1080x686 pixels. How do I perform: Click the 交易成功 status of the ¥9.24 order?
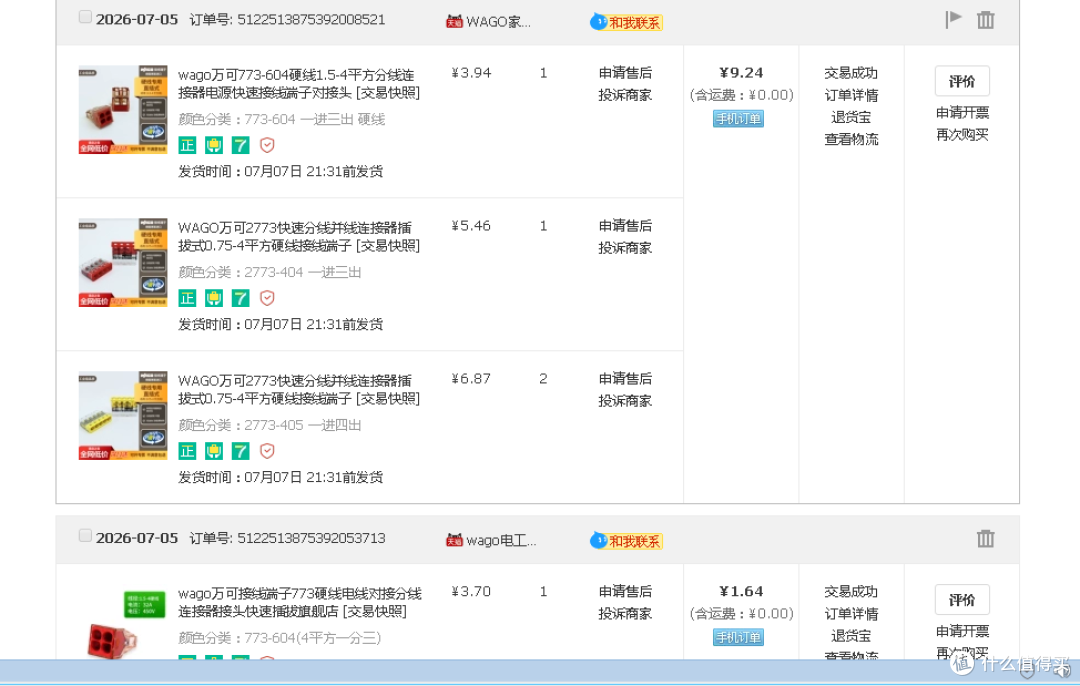point(851,73)
